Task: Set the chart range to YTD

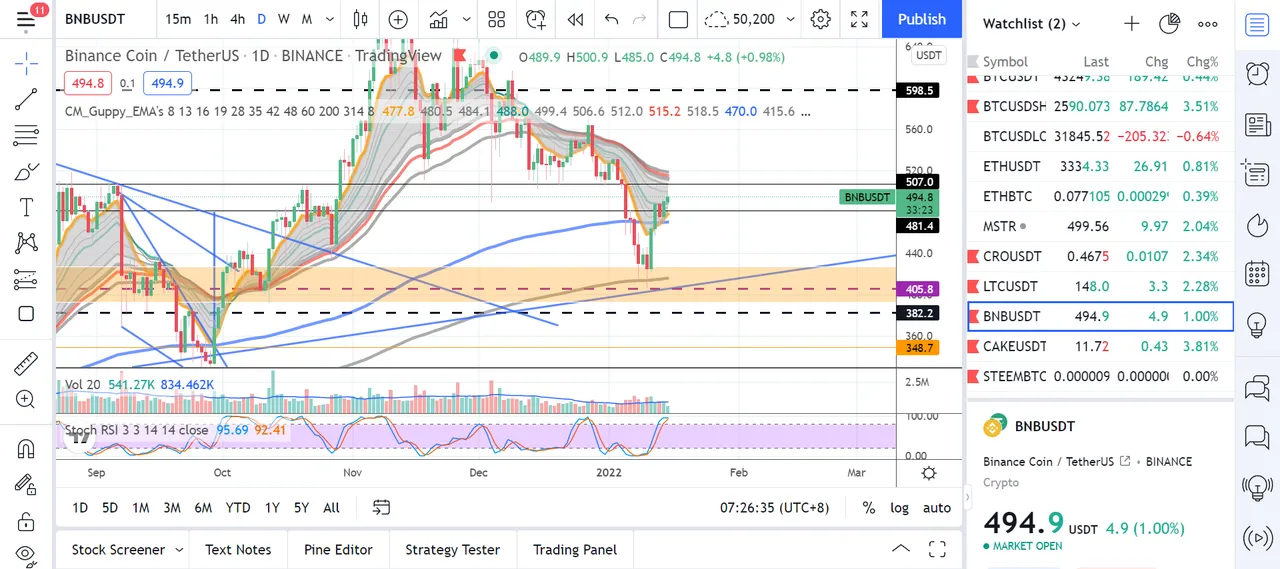Action: pyautogui.click(x=238, y=508)
